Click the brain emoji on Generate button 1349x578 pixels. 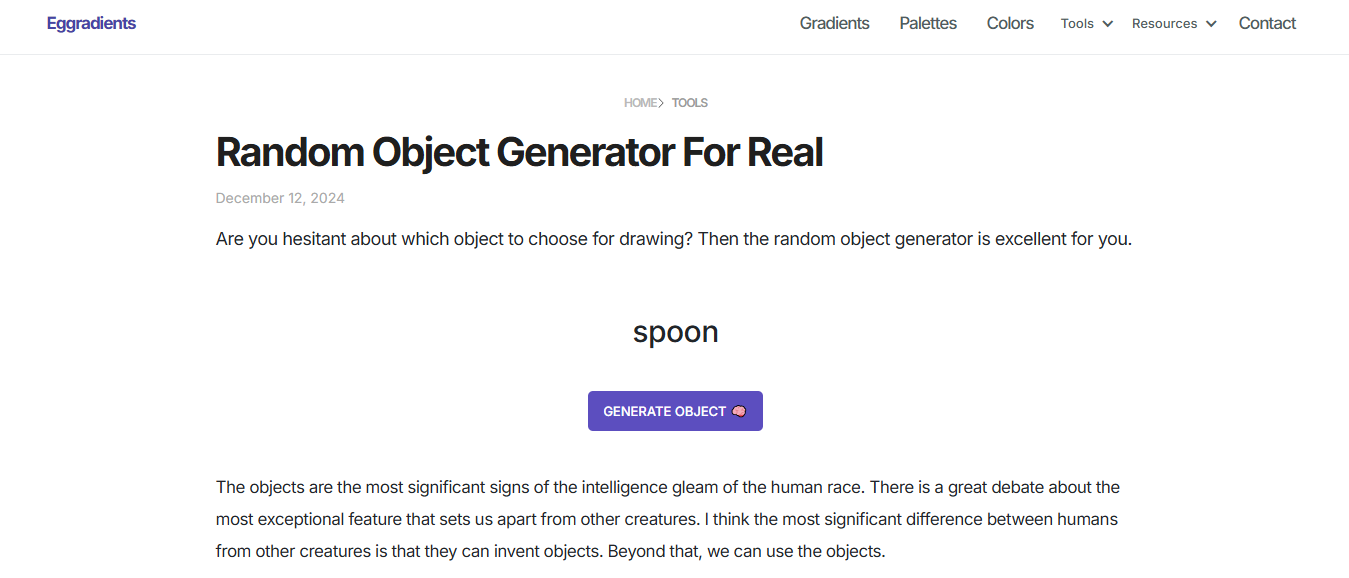click(739, 411)
